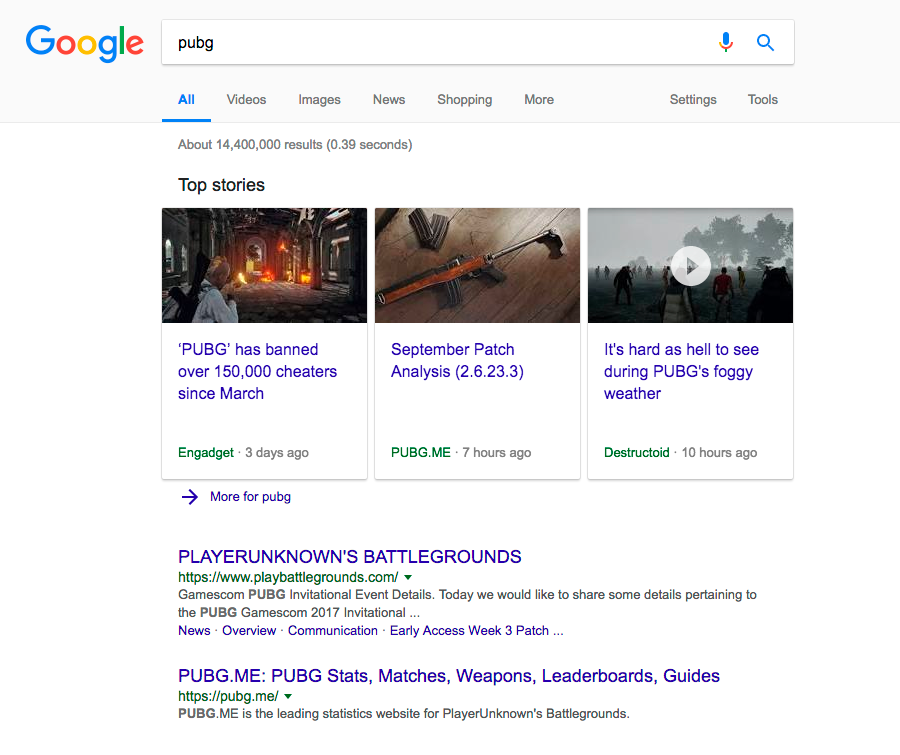Expand dropdown arrow next to pubg.me URL
Screen dimensions: 900x755
(x=288, y=696)
